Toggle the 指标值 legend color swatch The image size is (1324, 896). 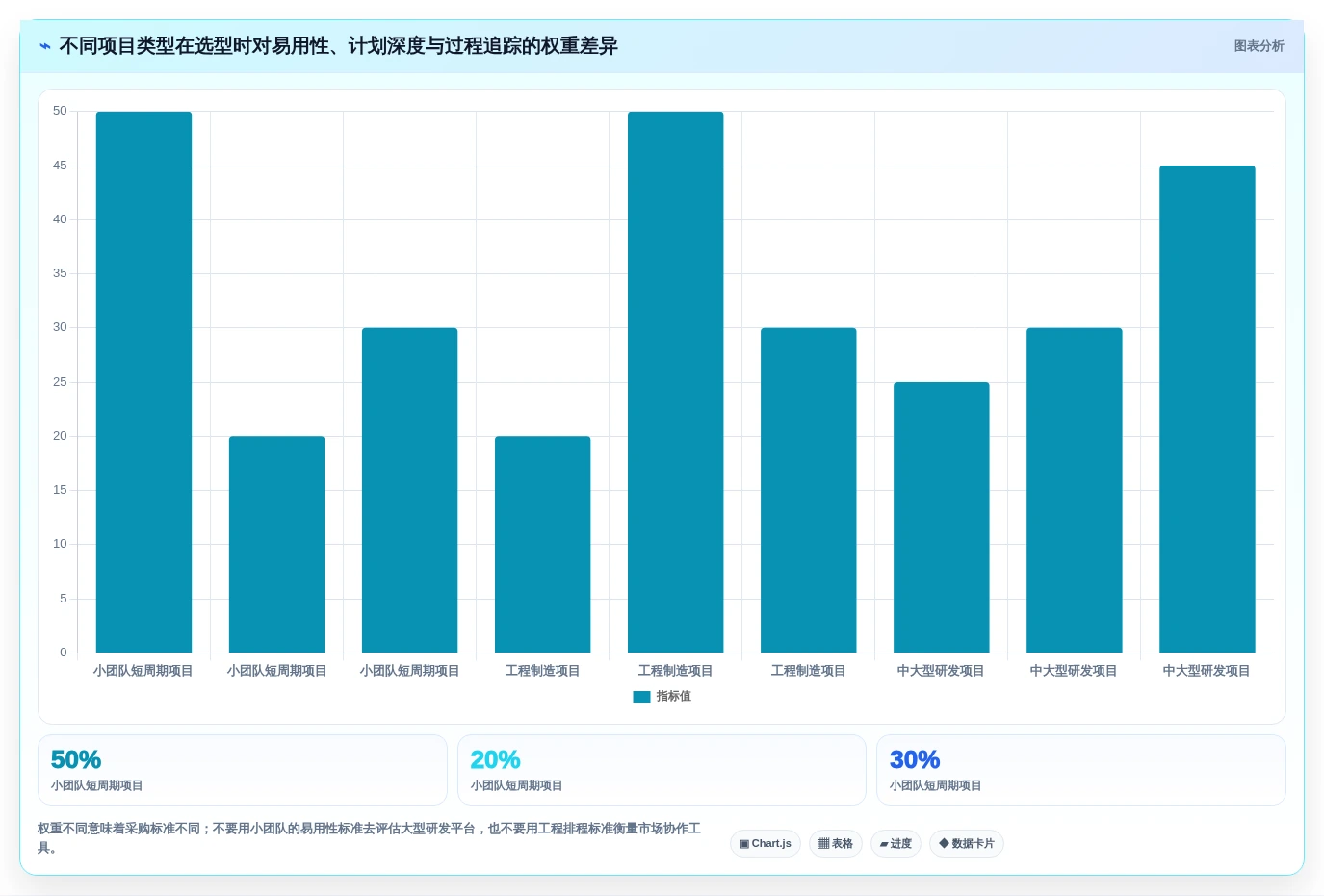tap(641, 697)
